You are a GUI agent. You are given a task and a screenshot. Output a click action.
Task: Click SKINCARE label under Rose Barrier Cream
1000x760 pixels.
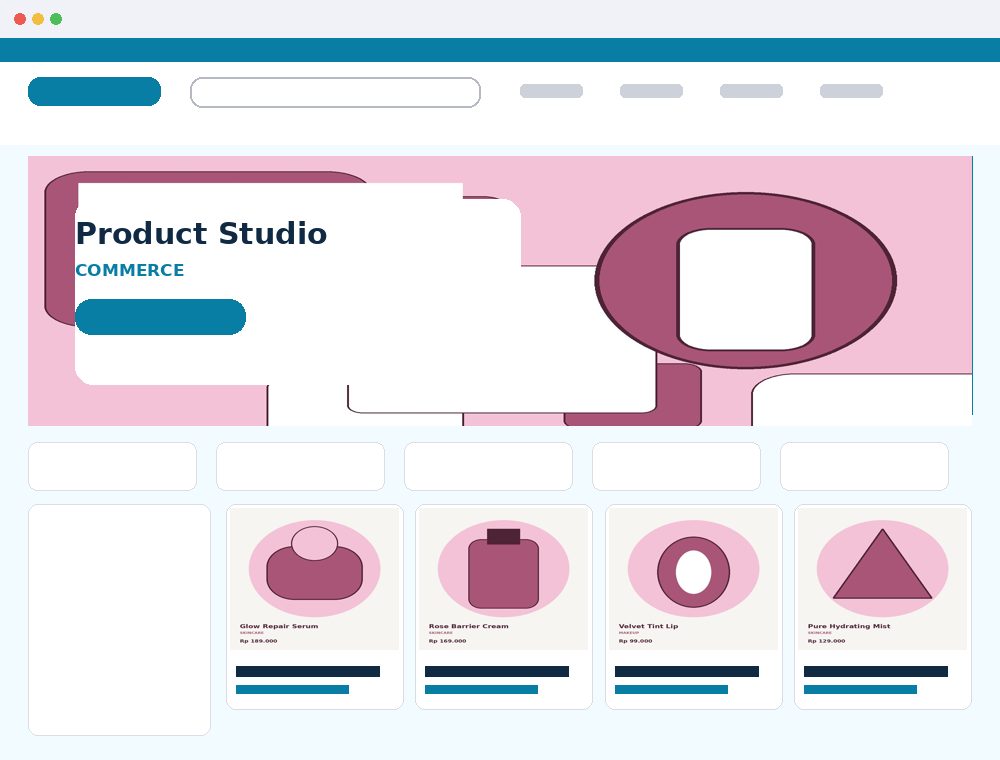pyautogui.click(x=441, y=633)
